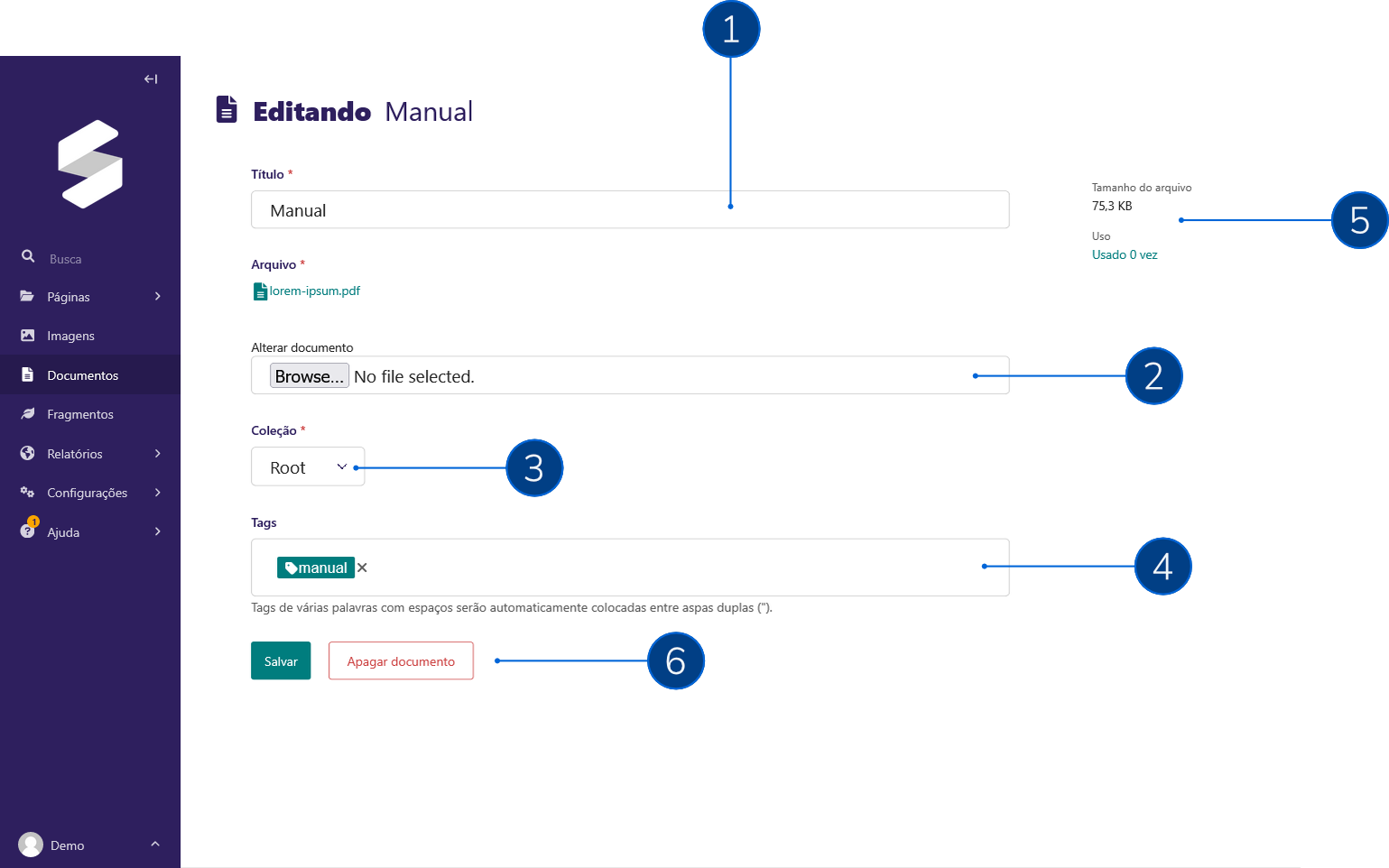Click the Documentos document icon
The height and width of the screenshot is (868, 1389).
pyautogui.click(x=27, y=374)
